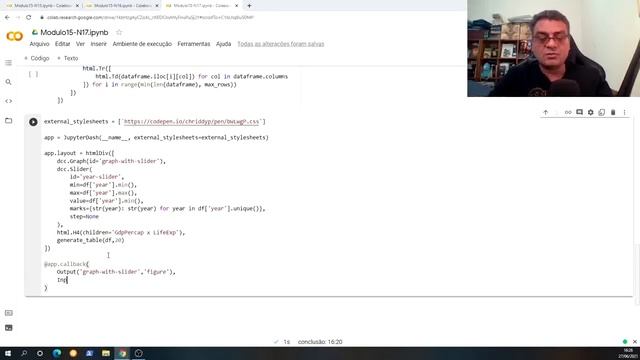Viewport: 640px width, 360px height.
Task: Delete the selected cell with trash icon
Action: point(613,112)
